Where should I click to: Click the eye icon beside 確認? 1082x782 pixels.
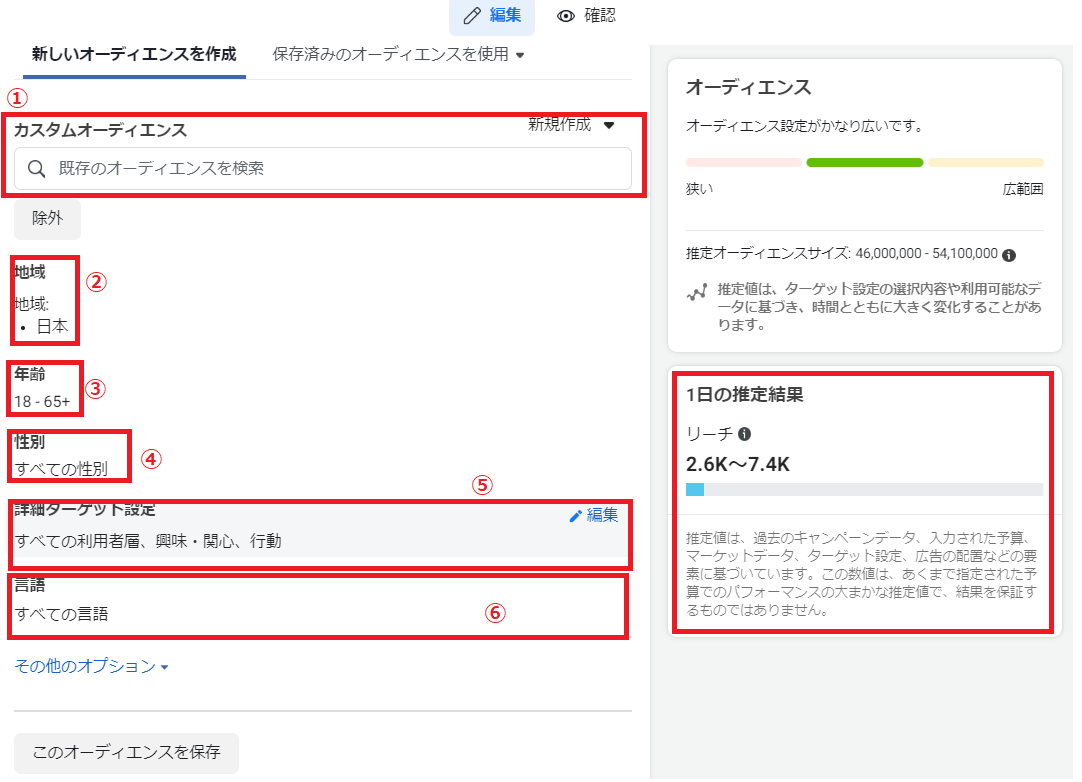567,16
